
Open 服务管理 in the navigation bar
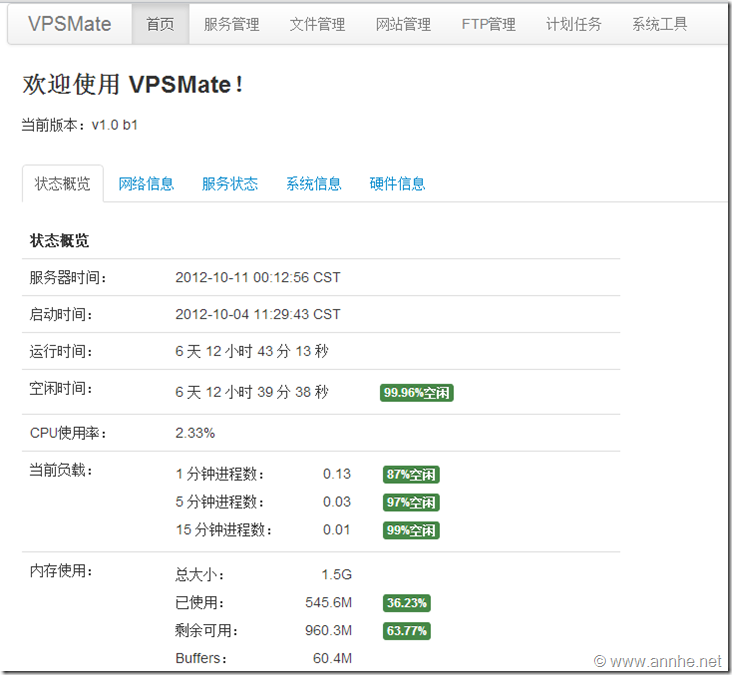(x=231, y=24)
